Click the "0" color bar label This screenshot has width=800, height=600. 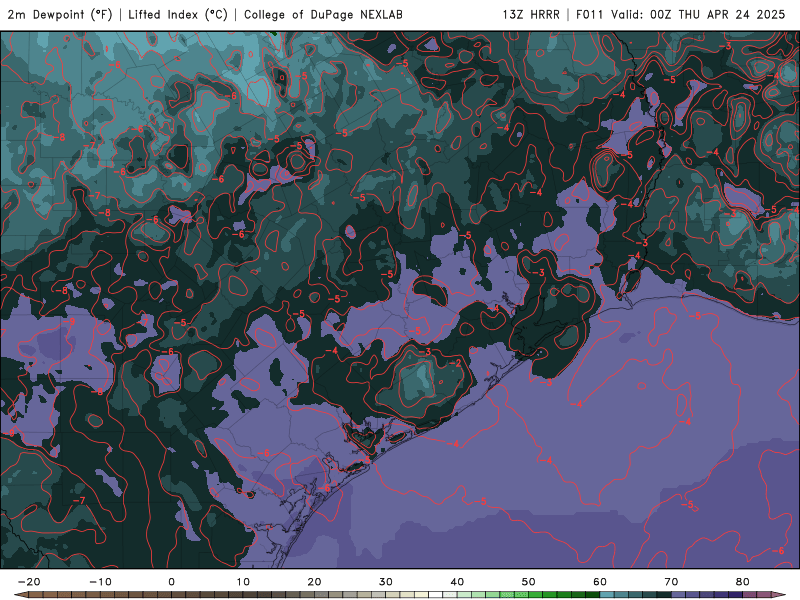click(171, 582)
